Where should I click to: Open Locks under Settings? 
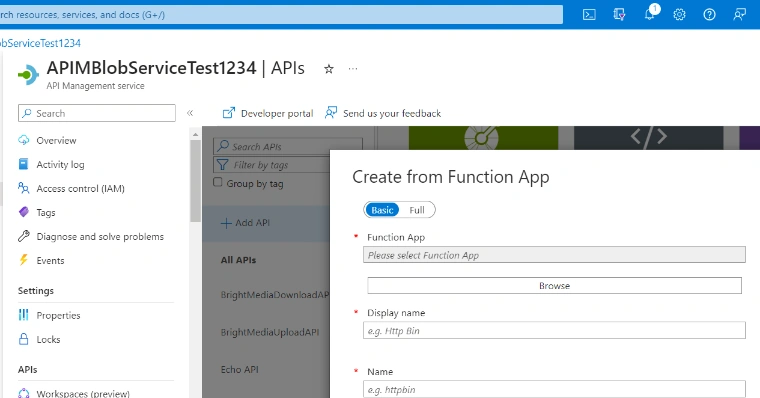point(48,339)
